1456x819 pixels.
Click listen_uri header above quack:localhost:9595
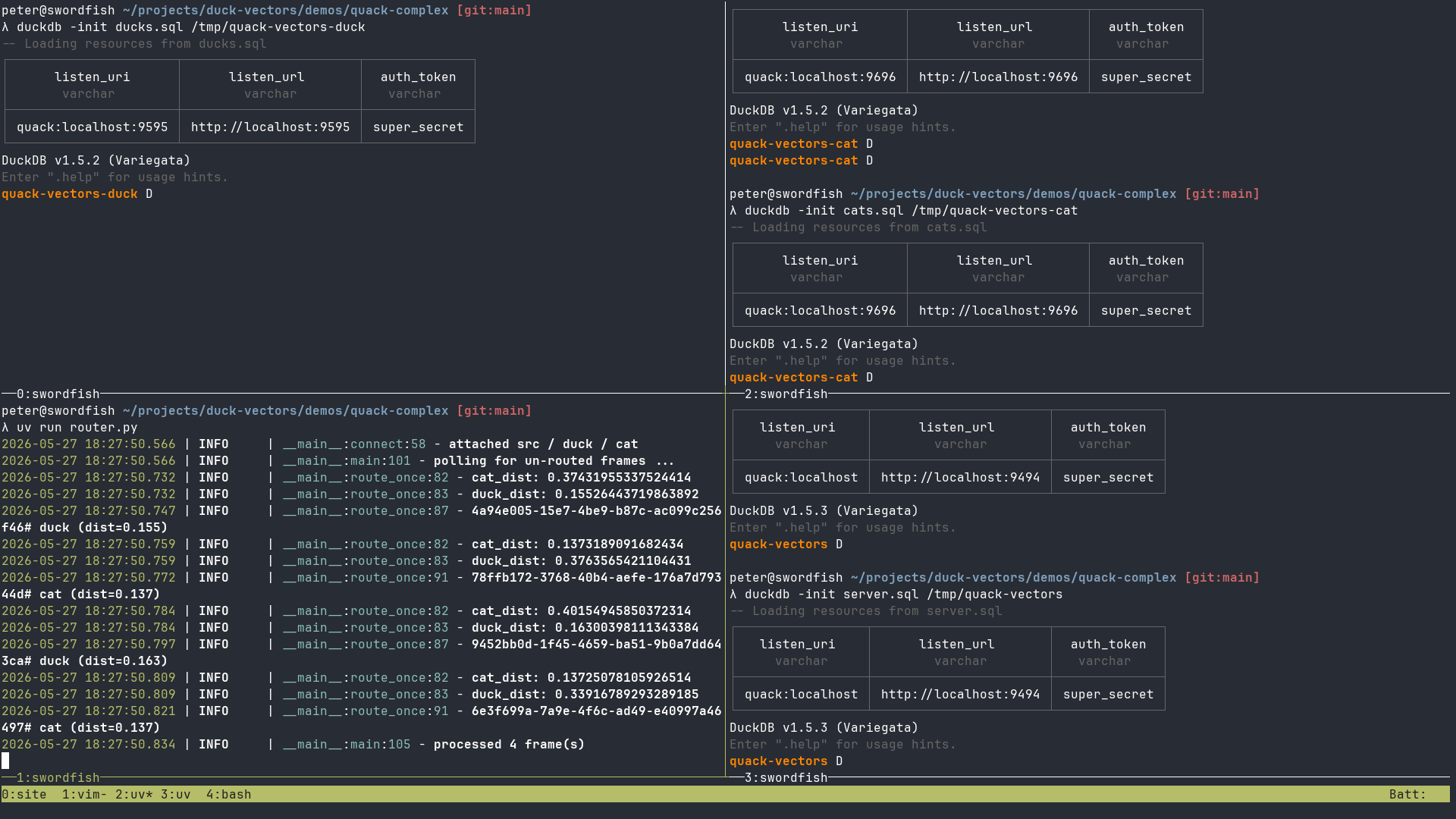pyautogui.click(x=93, y=77)
